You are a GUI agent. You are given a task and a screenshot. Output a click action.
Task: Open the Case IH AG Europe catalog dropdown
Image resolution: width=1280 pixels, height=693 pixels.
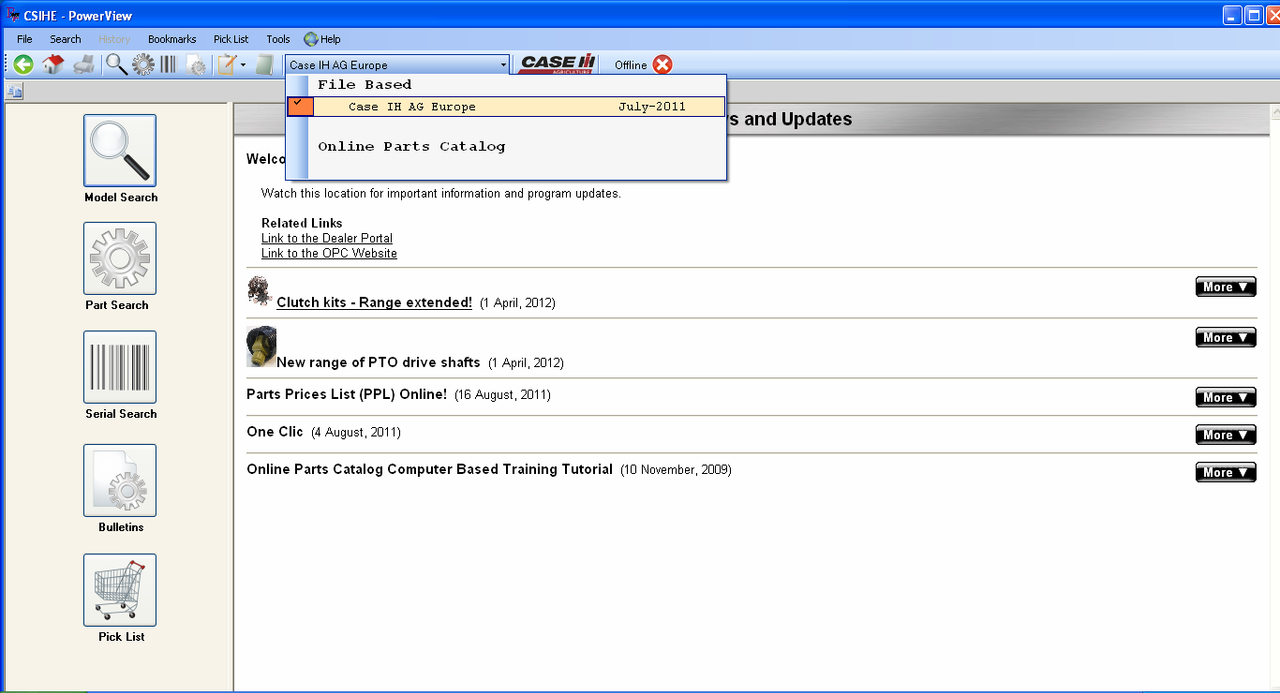pyautogui.click(x=397, y=65)
